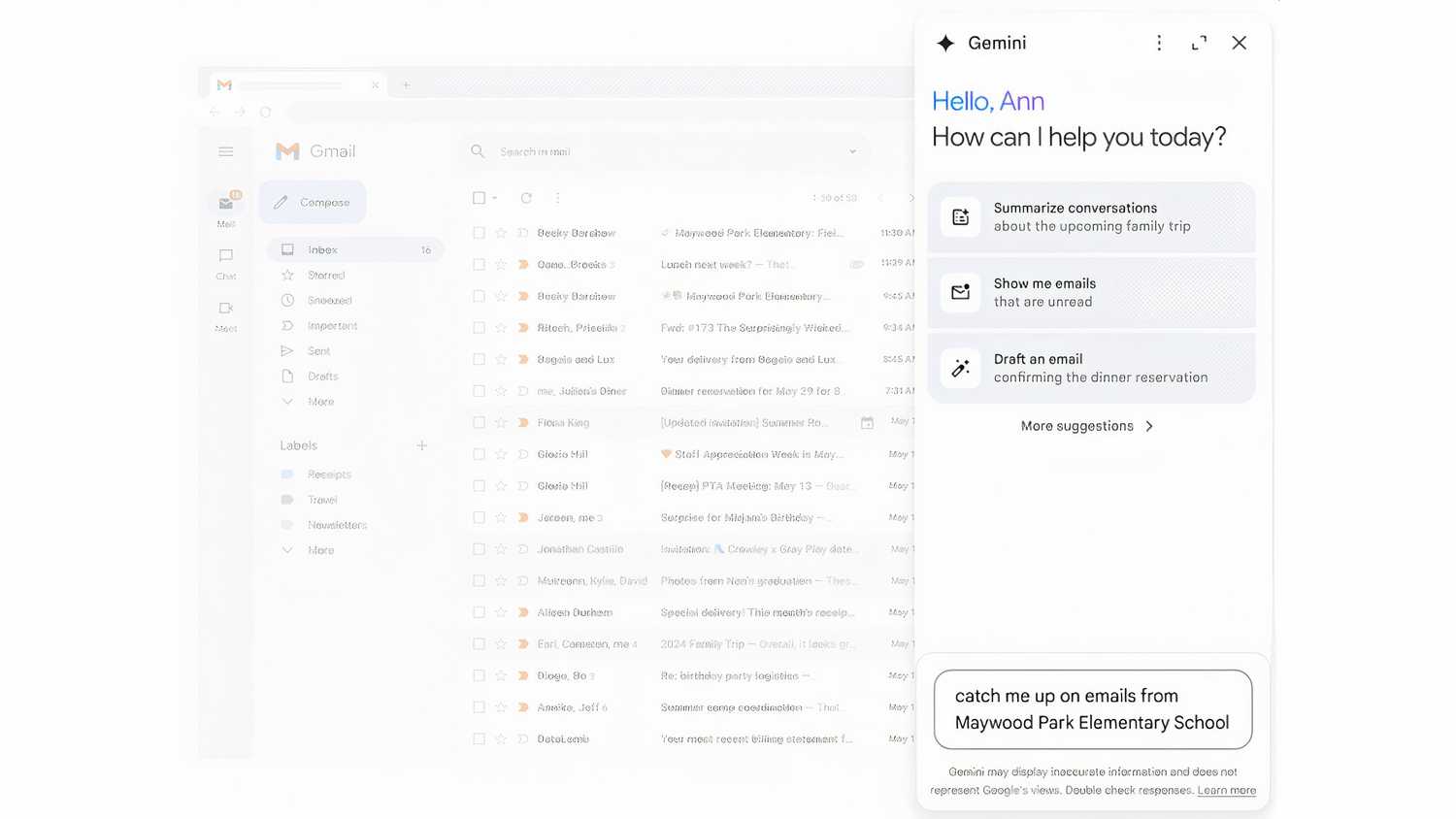
Task: Open inbox toolbar more options icon
Action: 558,198
